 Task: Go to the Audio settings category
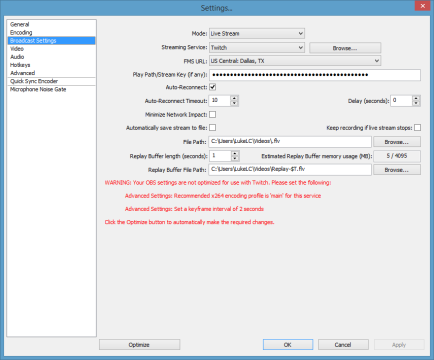(51, 57)
